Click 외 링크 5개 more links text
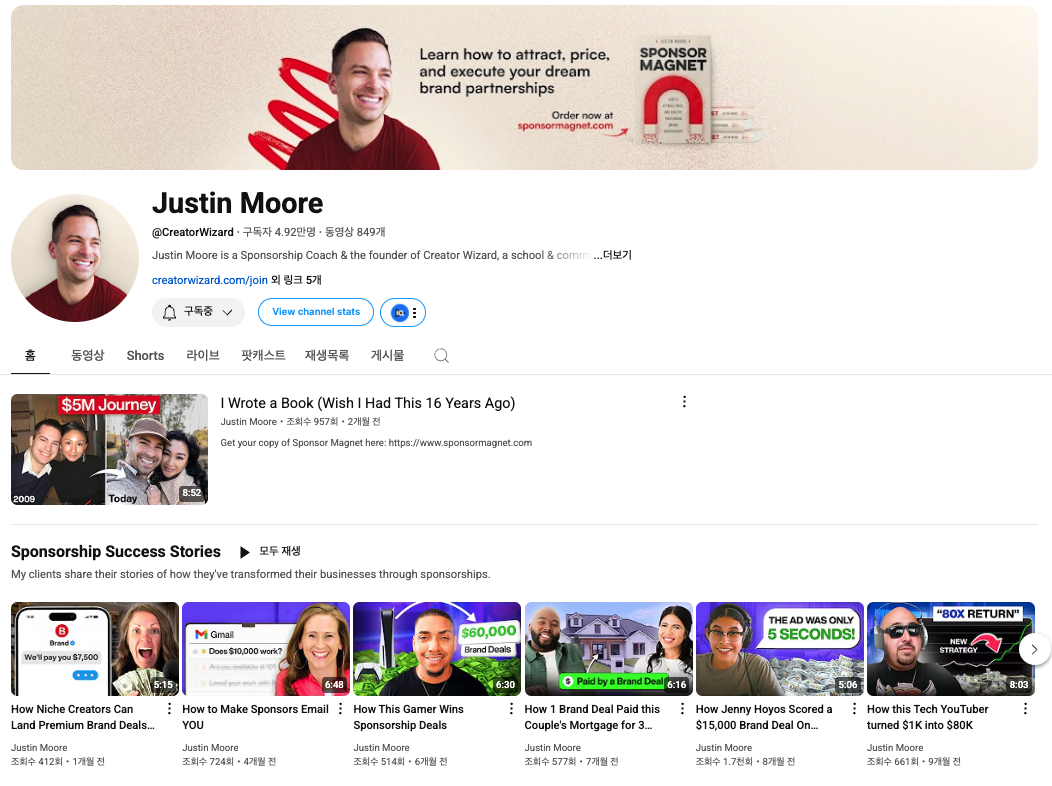Screen dimensions: 1052x786 [x=296, y=280]
